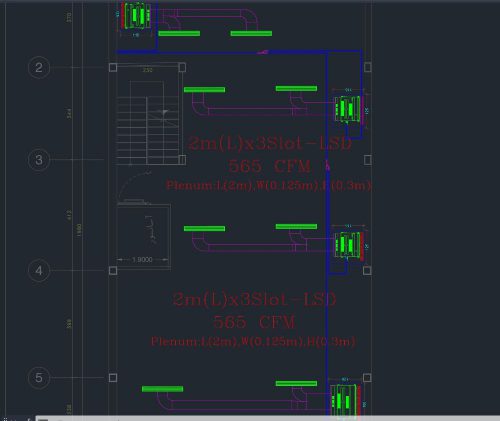Select the fan coil unit above grid line 2
This screenshot has width=500, height=421.
136,16
